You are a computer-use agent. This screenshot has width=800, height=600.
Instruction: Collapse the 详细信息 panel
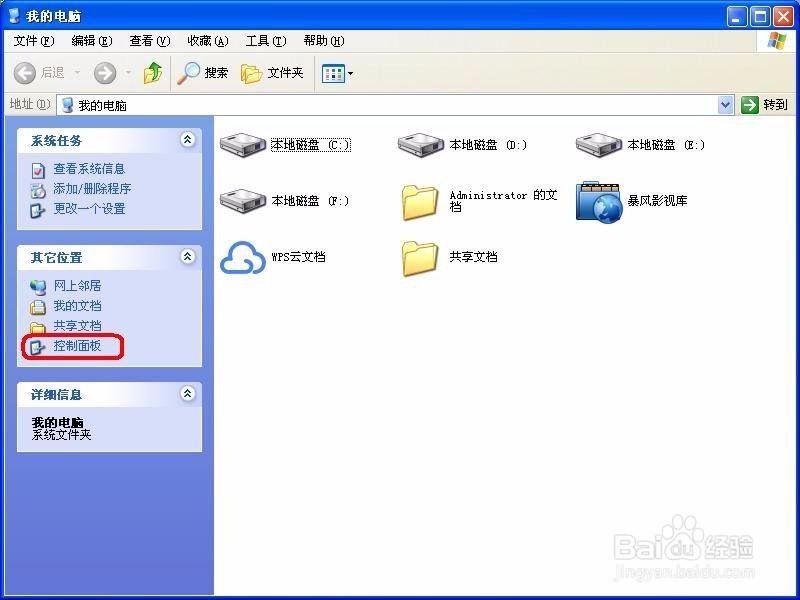click(x=188, y=393)
